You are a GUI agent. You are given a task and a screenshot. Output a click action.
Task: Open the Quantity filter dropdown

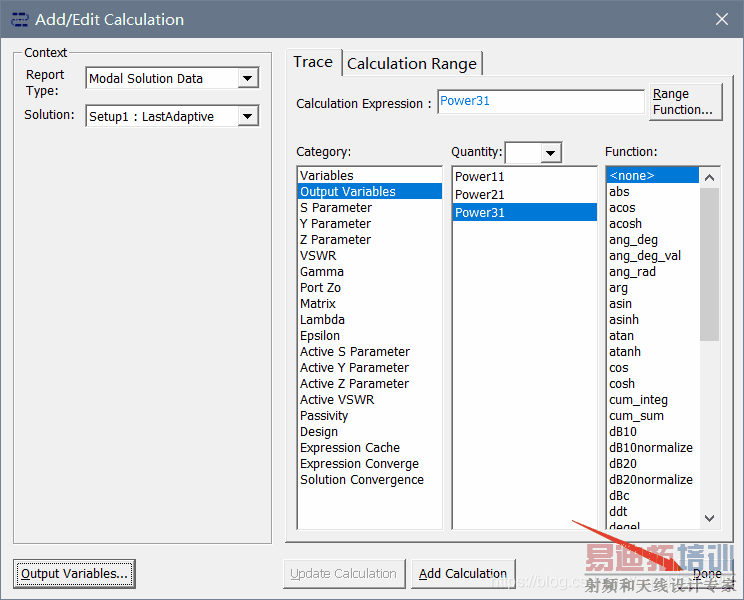[550, 153]
